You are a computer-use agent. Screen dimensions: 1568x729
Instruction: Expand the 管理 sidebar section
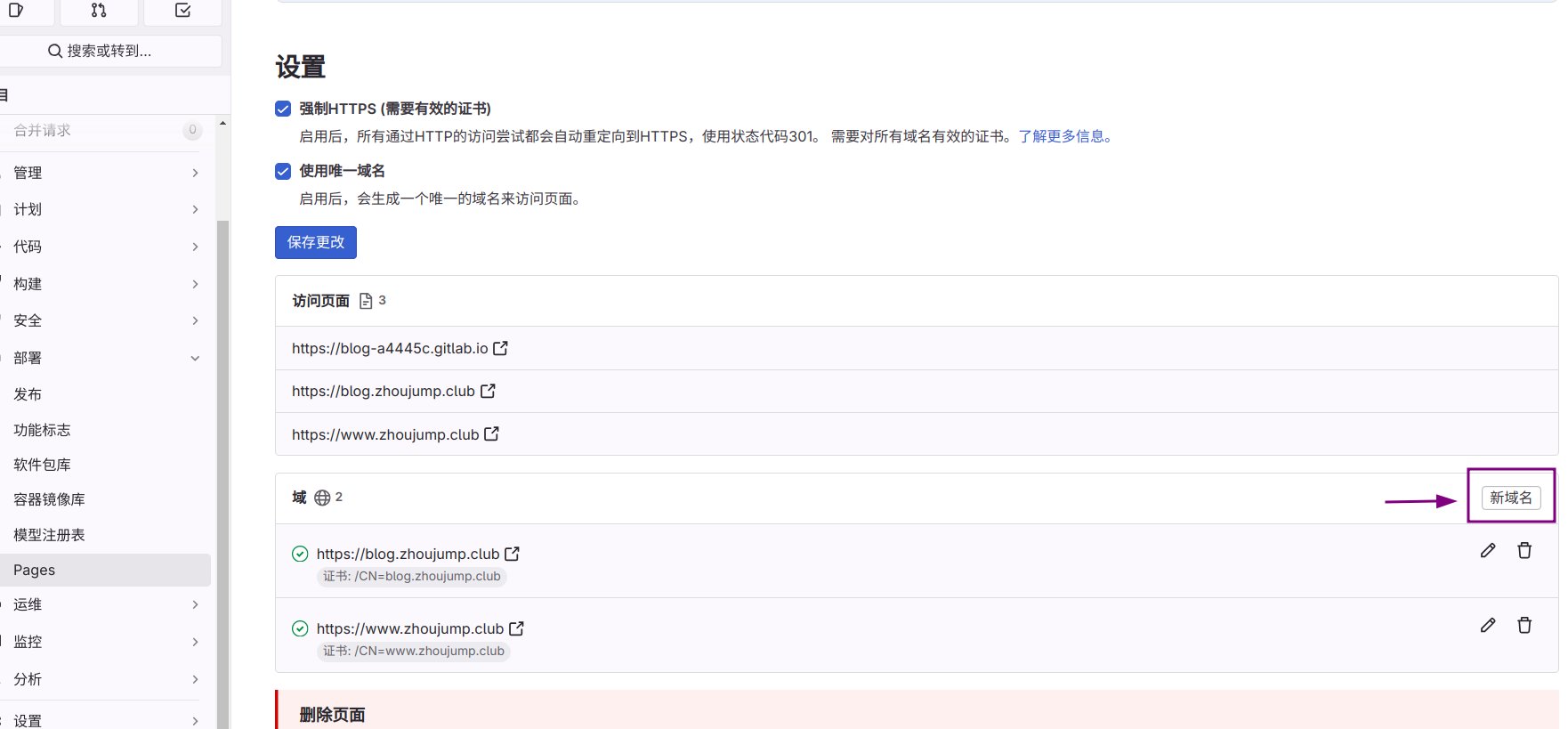[x=105, y=173]
